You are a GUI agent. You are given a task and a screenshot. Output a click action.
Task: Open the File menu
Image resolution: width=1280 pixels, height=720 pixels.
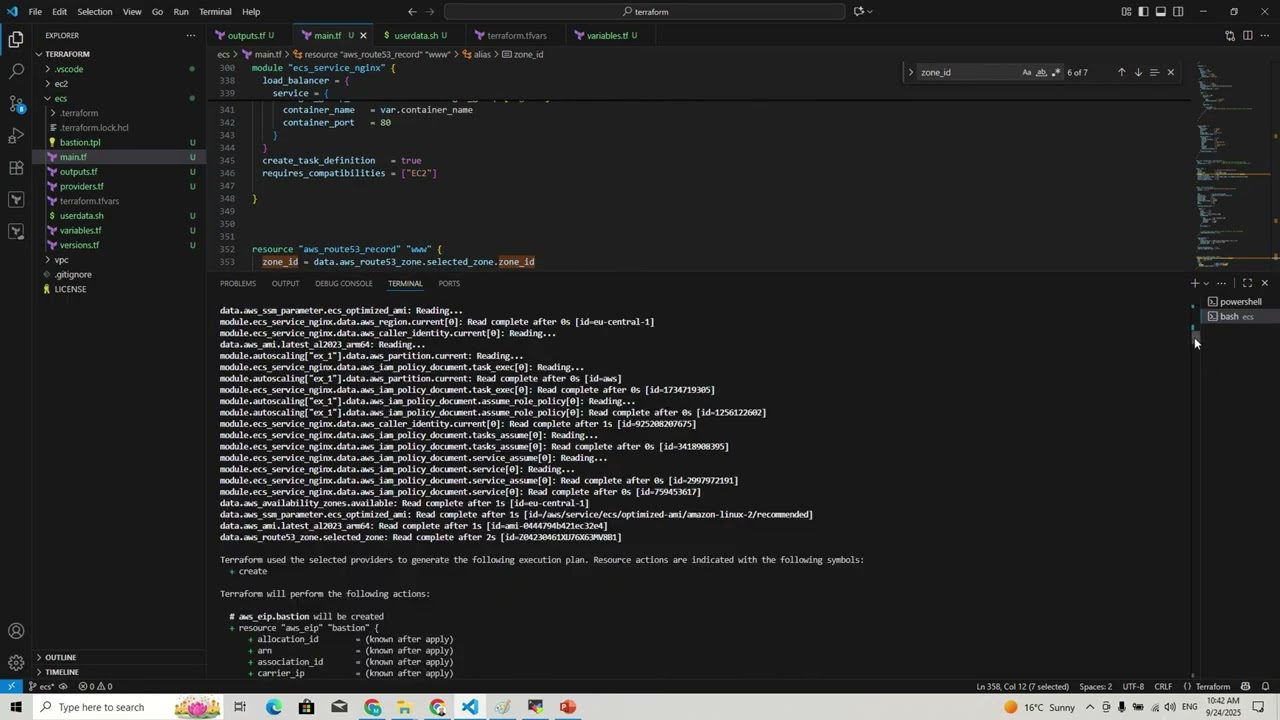pos(35,12)
